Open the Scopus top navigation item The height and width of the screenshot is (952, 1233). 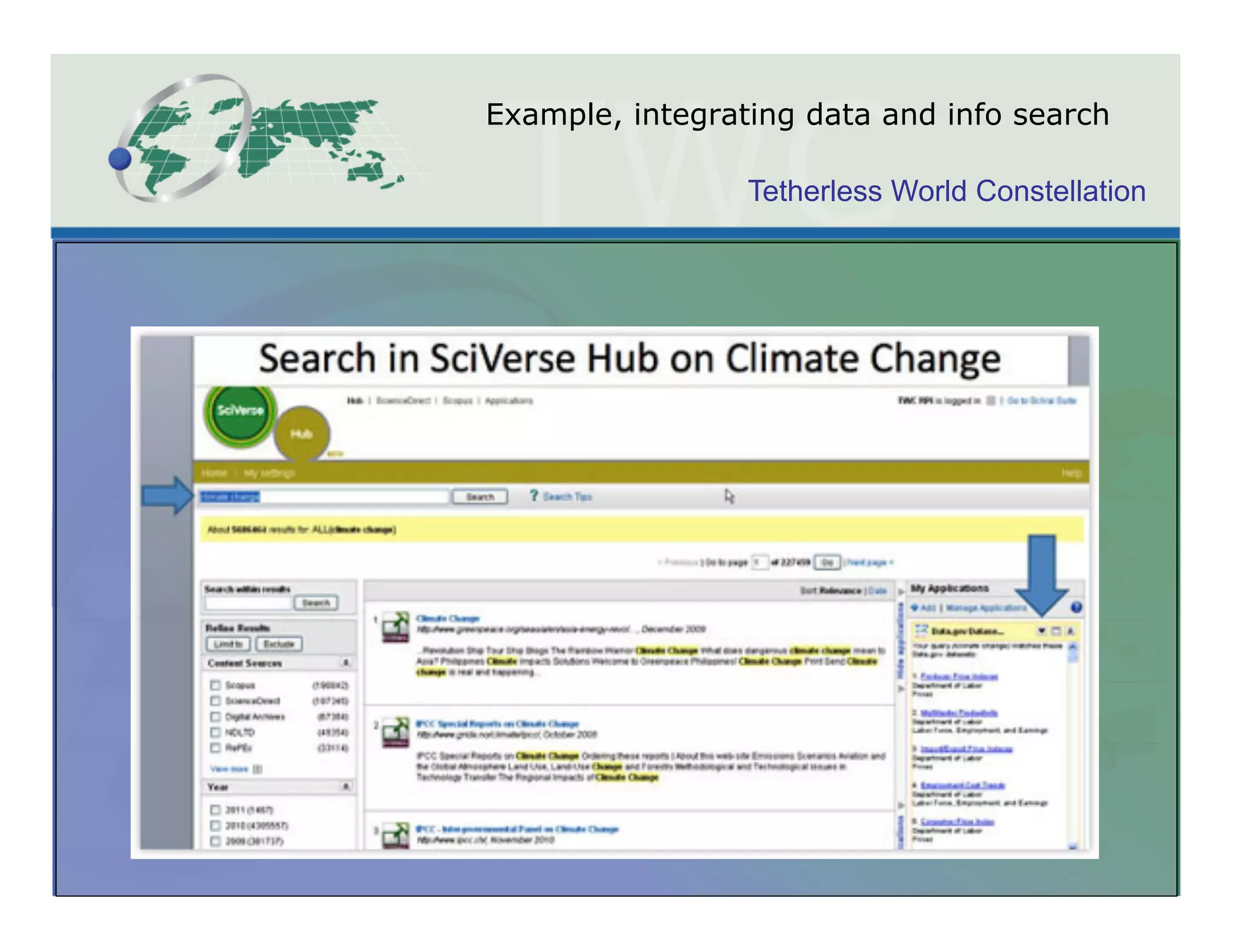point(458,400)
